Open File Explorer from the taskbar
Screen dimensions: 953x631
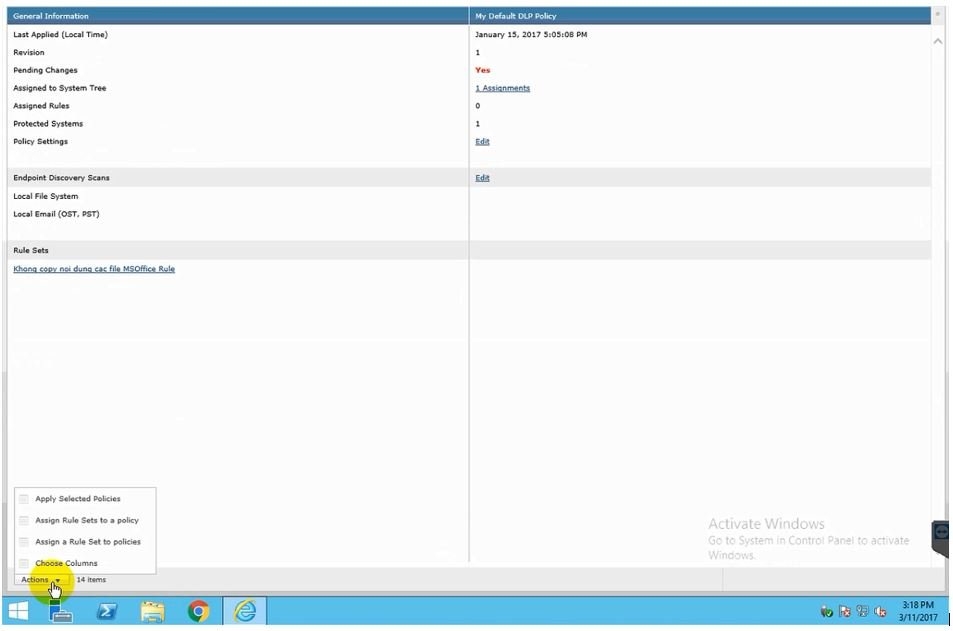click(152, 611)
